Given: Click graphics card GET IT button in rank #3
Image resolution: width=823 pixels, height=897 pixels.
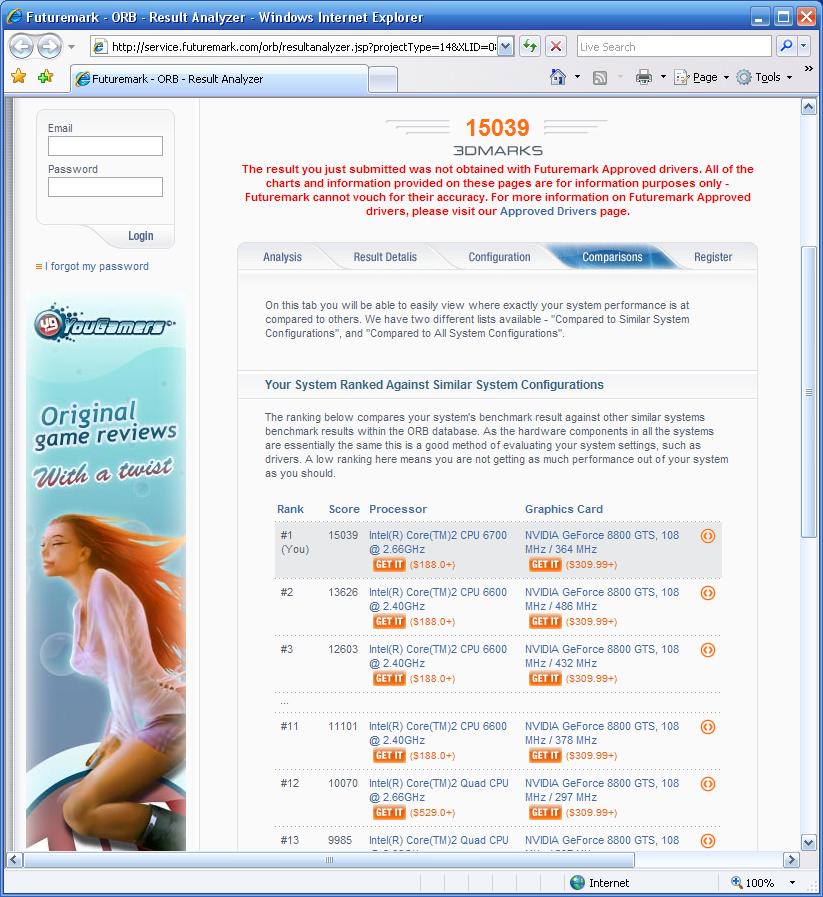Looking at the screenshot, I should (x=545, y=679).
